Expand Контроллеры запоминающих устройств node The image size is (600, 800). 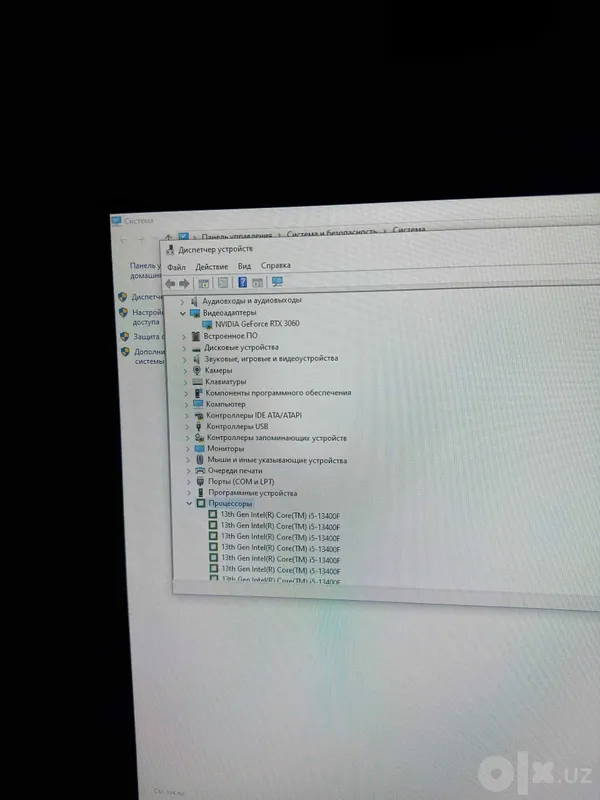(187, 438)
